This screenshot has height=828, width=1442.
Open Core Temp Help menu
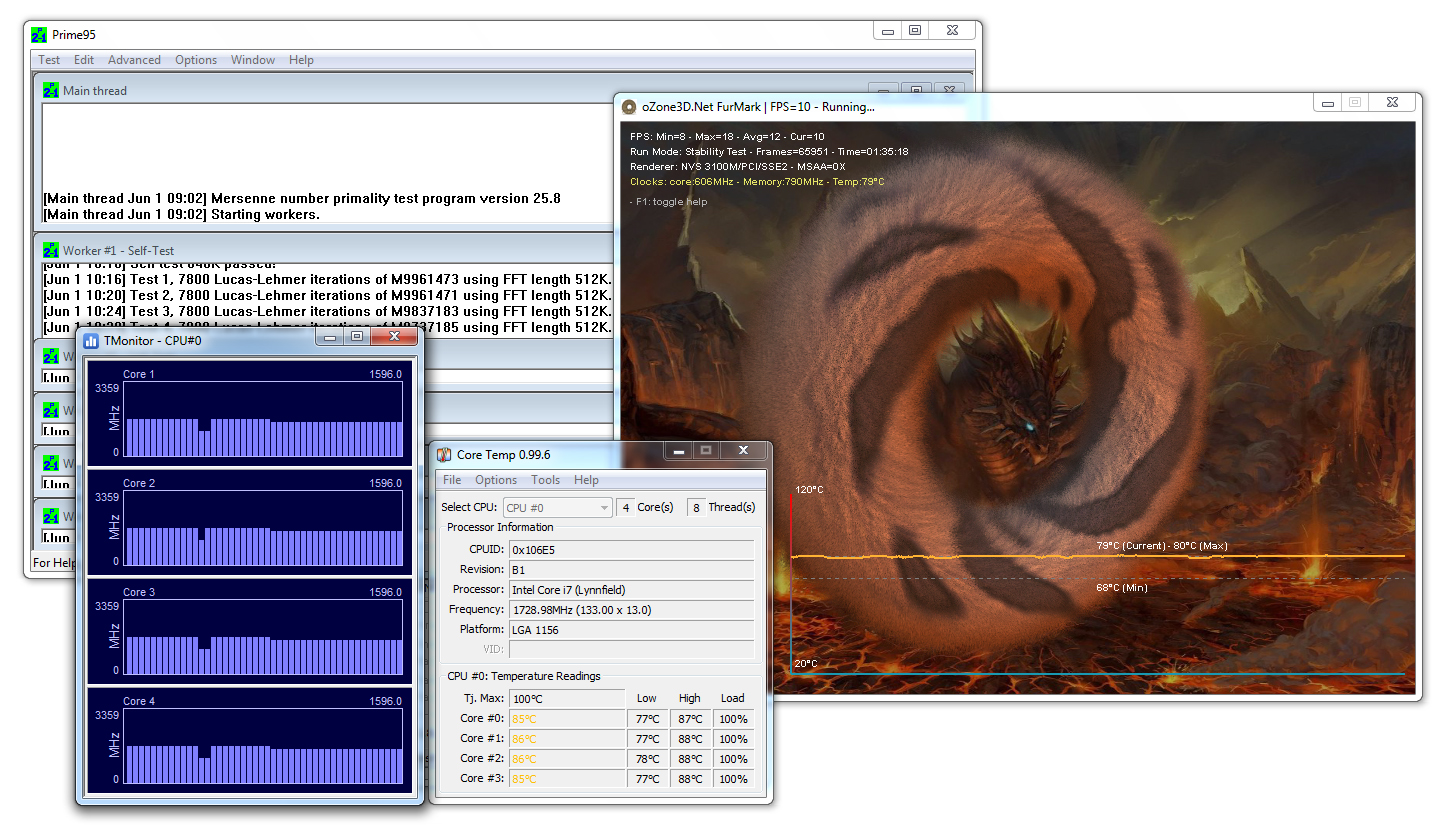586,480
